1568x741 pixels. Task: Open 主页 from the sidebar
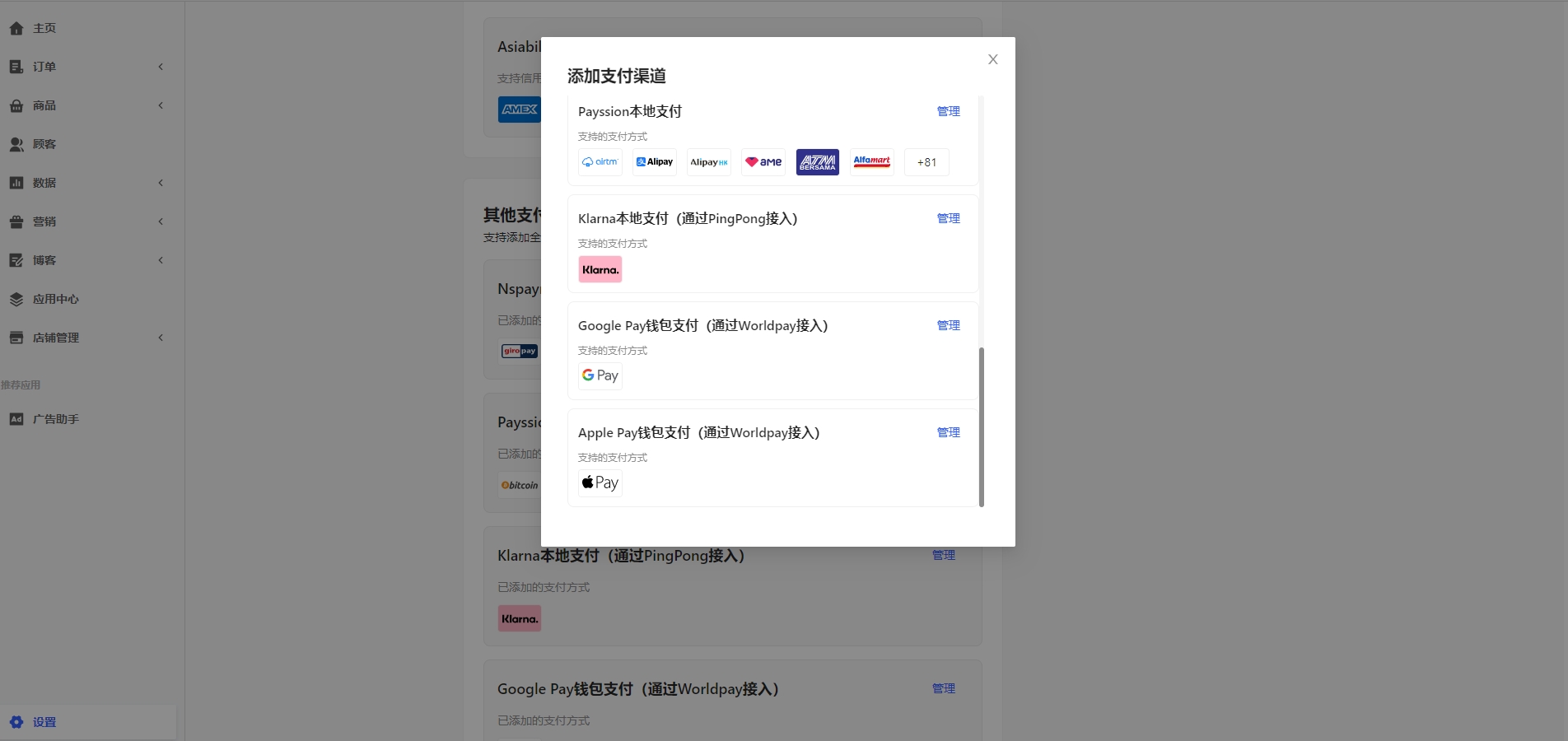pyautogui.click(x=44, y=28)
